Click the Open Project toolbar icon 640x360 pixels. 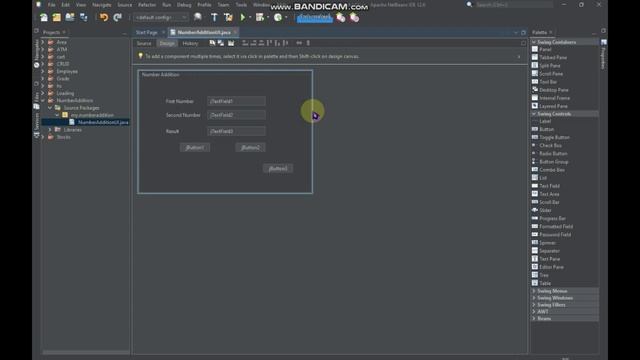click(x=70, y=18)
